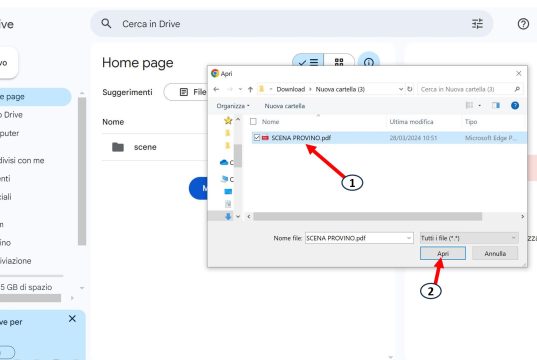Go up one folder level in dialog
Viewport: 537px width, 360px height.
250,89
